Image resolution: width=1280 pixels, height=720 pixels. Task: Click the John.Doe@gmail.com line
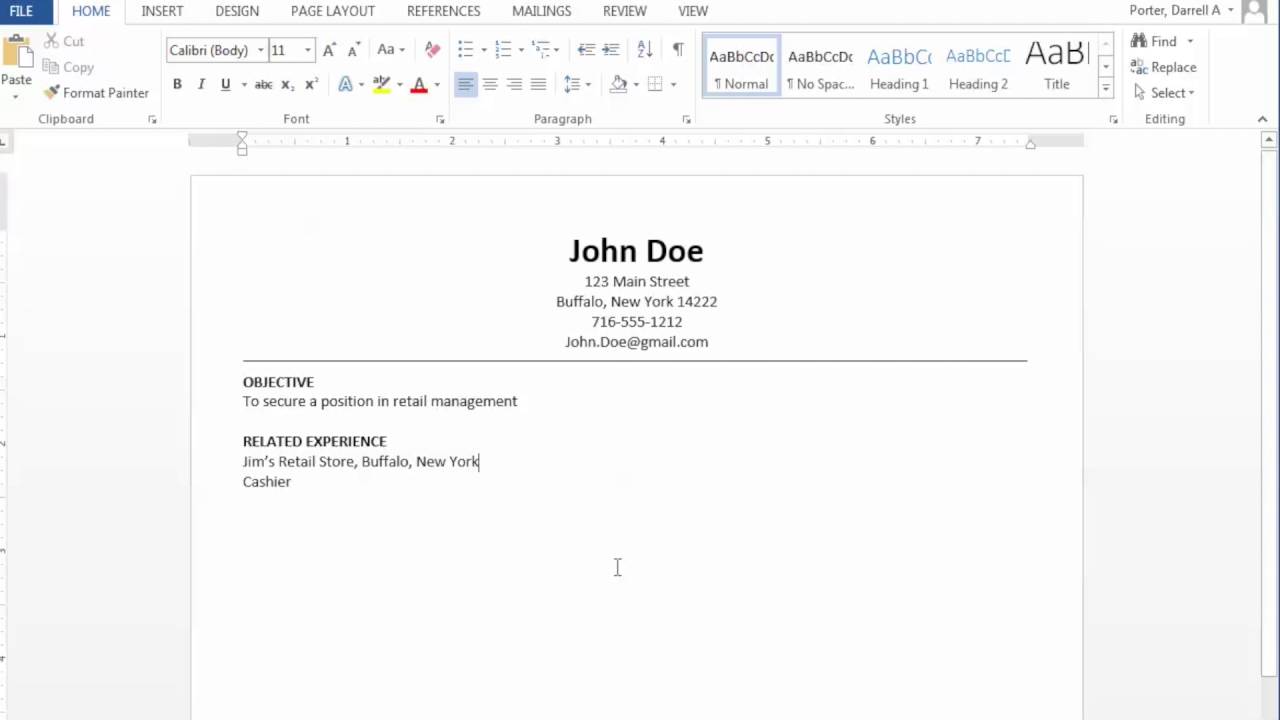pos(636,342)
